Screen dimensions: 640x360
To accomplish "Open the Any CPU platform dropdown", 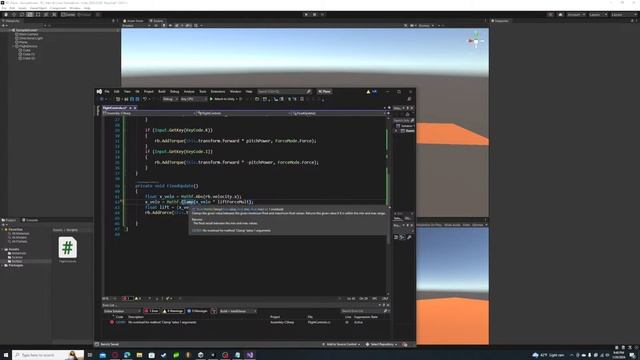I will coord(193,99).
